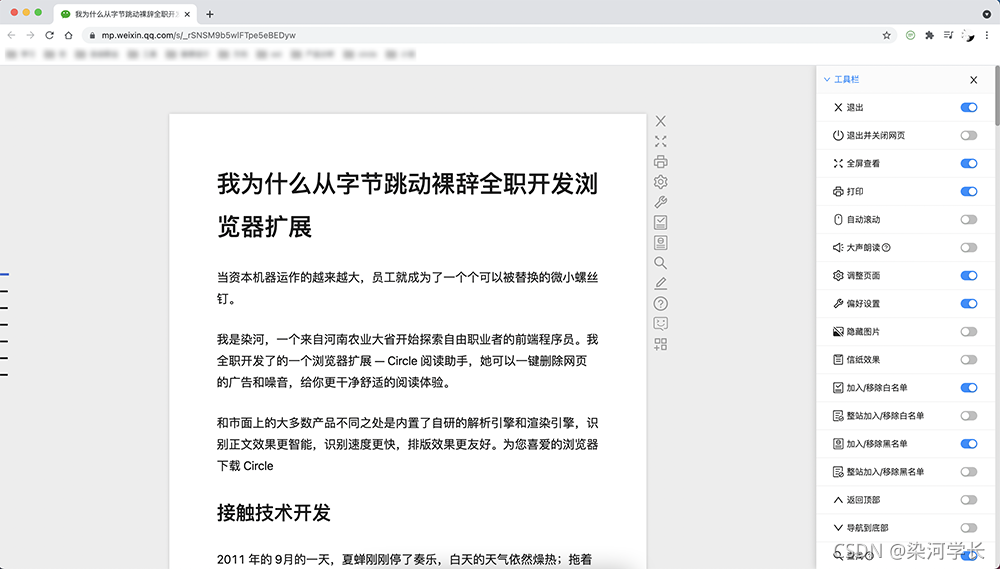Reload the WeChat article page
The image size is (1000, 569).
tap(49, 35)
